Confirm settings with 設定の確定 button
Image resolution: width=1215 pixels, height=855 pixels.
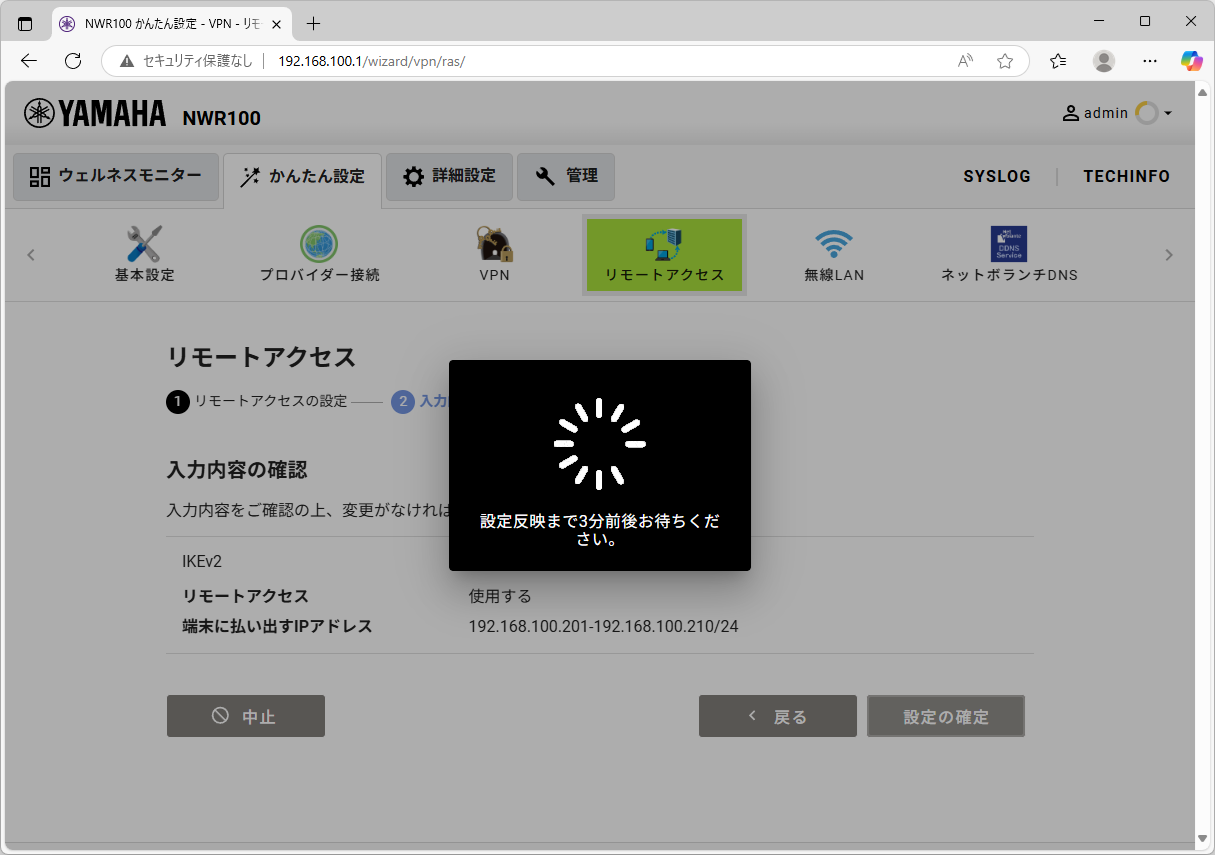[945, 716]
